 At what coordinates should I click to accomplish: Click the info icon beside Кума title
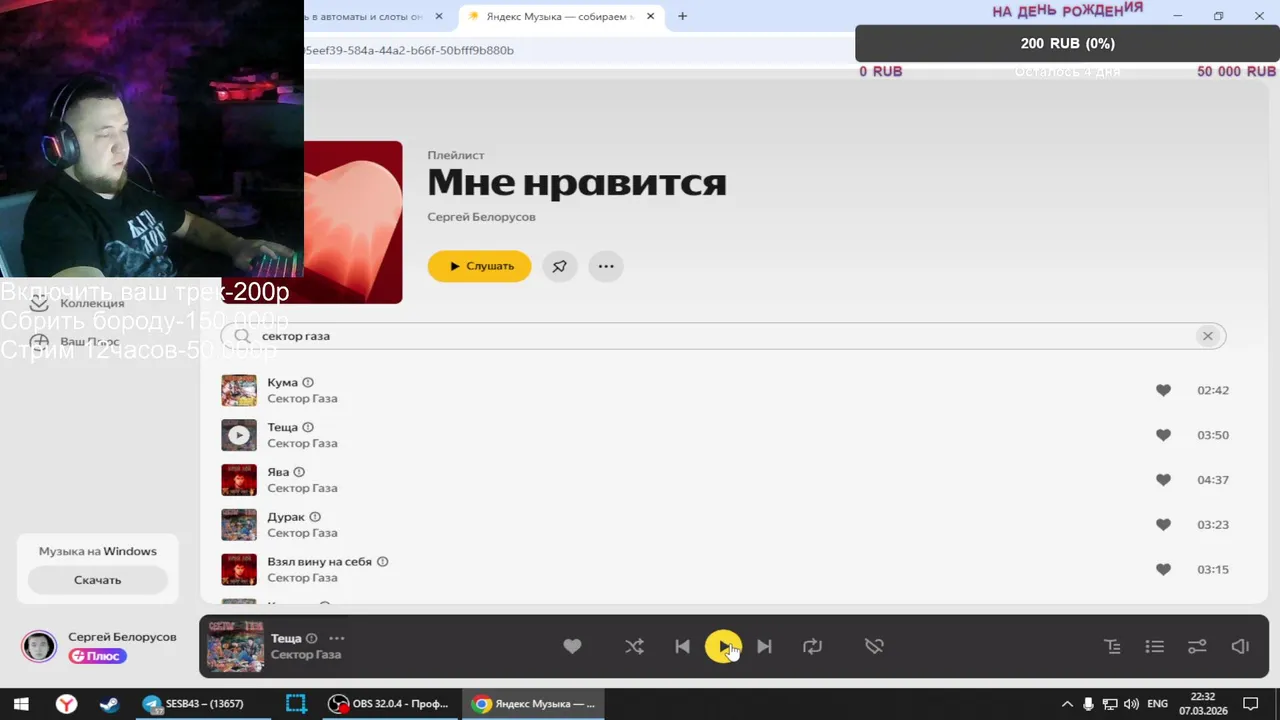[308, 382]
